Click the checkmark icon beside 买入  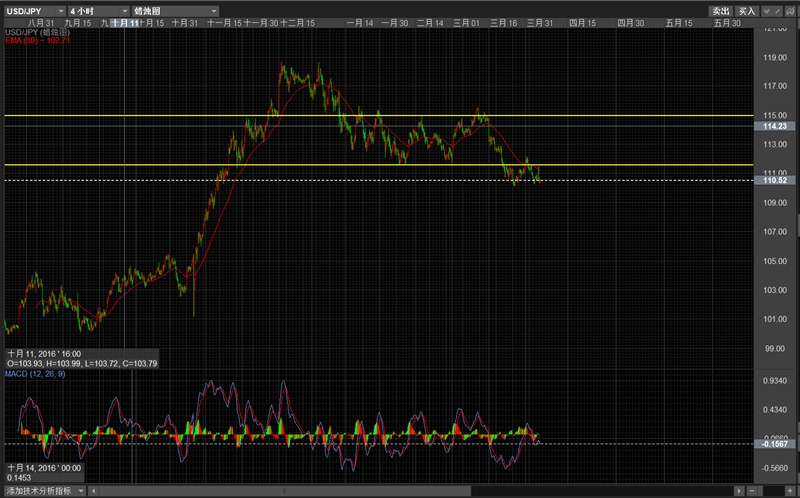coord(766,11)
